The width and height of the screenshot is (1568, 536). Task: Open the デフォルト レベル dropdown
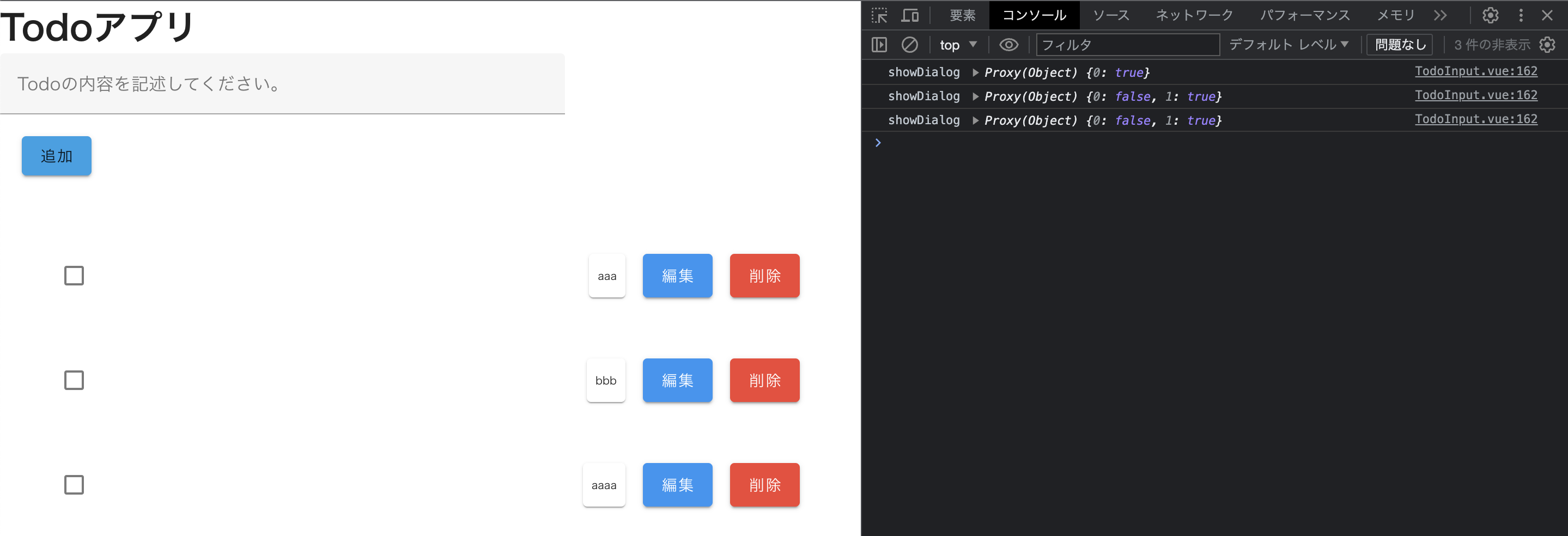[1289, 44]
